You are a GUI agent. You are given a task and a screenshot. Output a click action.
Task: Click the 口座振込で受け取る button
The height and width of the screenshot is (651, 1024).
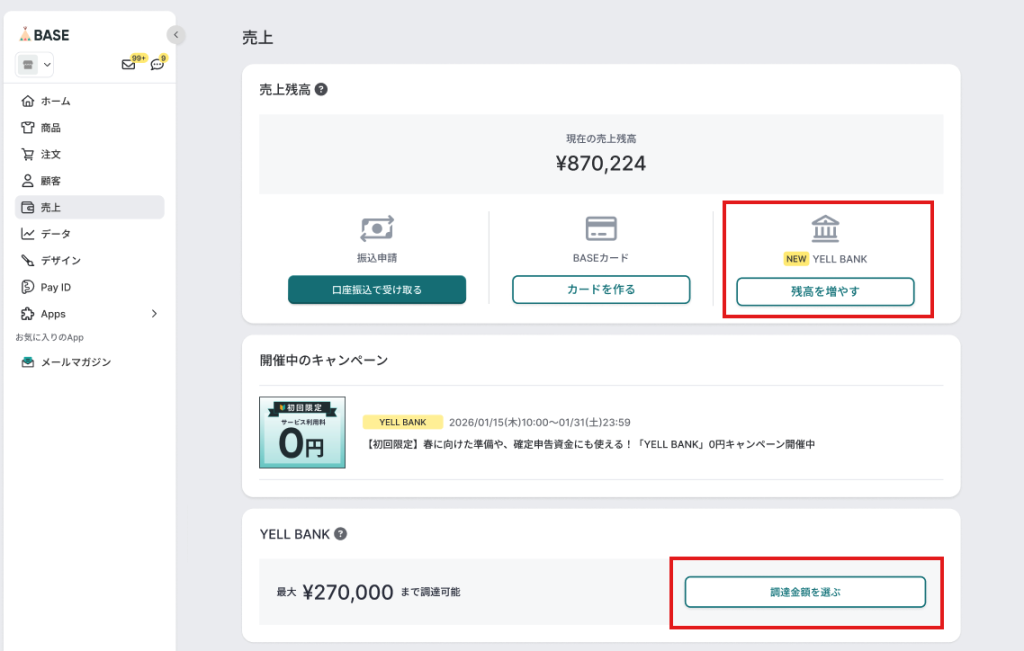click(x=377, y=290)
